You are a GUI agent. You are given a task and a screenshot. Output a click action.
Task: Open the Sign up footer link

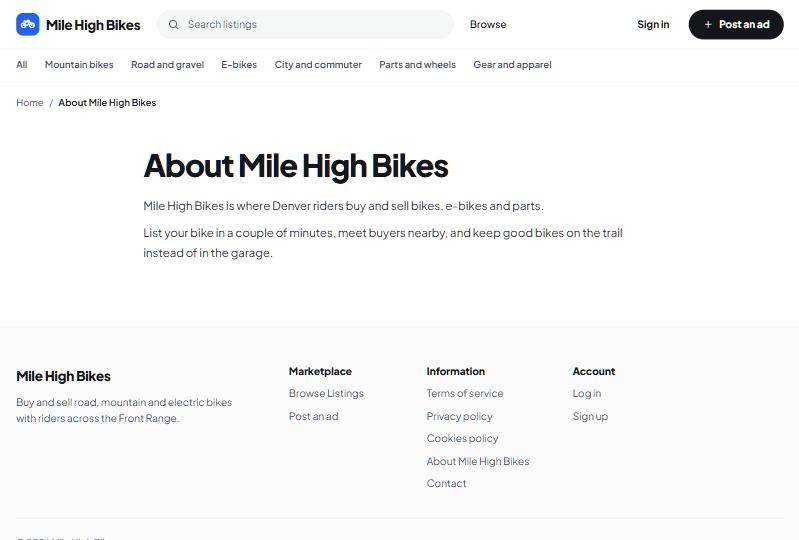click(590, 416)
